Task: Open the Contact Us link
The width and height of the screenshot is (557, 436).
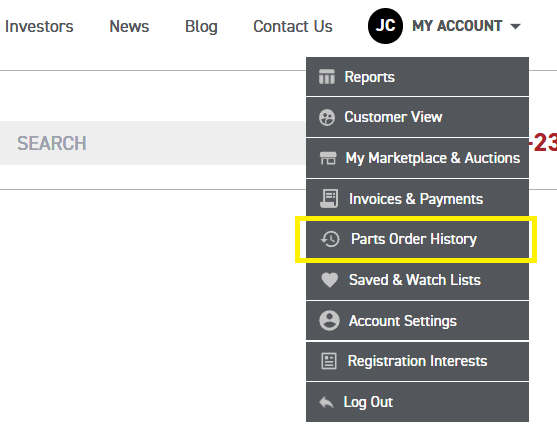Action: 293,26
